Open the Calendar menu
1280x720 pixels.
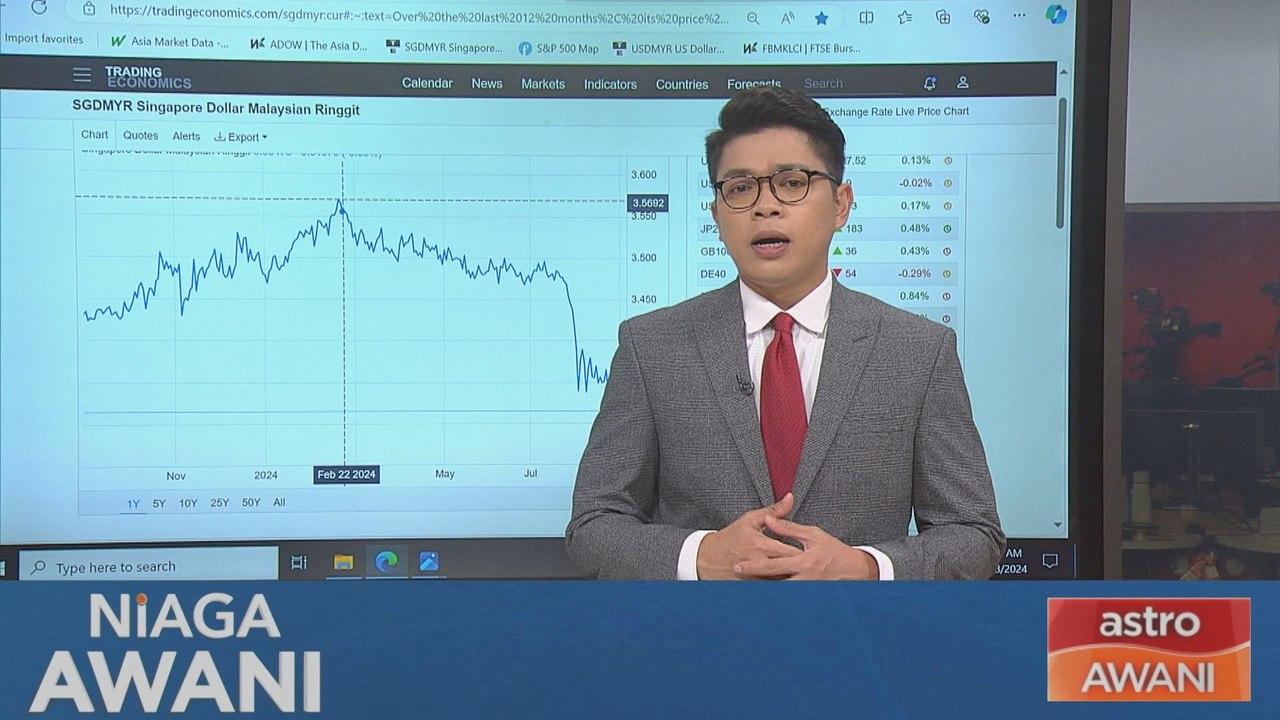(x=427, y=83)
